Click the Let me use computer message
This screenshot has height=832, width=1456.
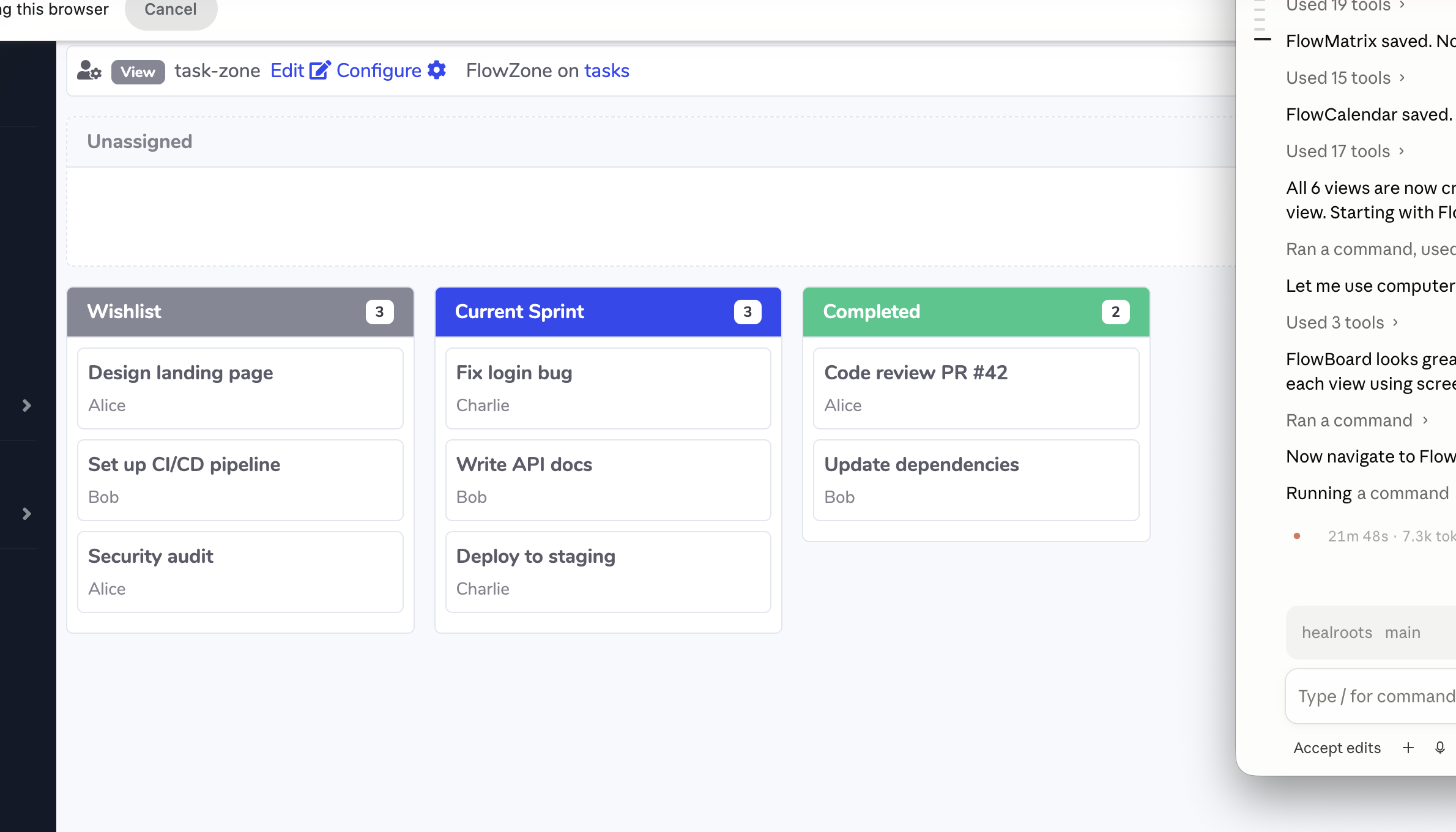point(1371,286)
